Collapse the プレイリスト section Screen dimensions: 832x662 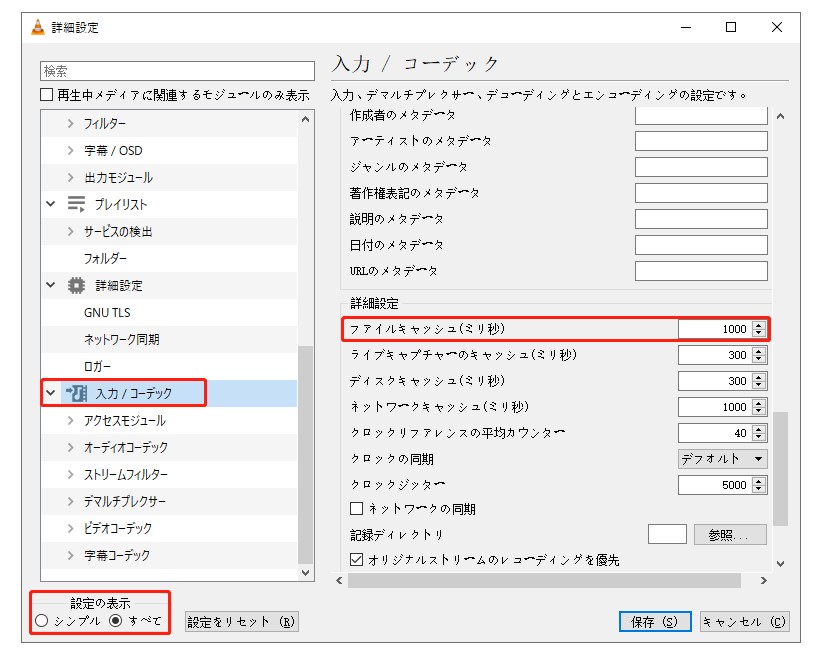(x=49, y=201)
